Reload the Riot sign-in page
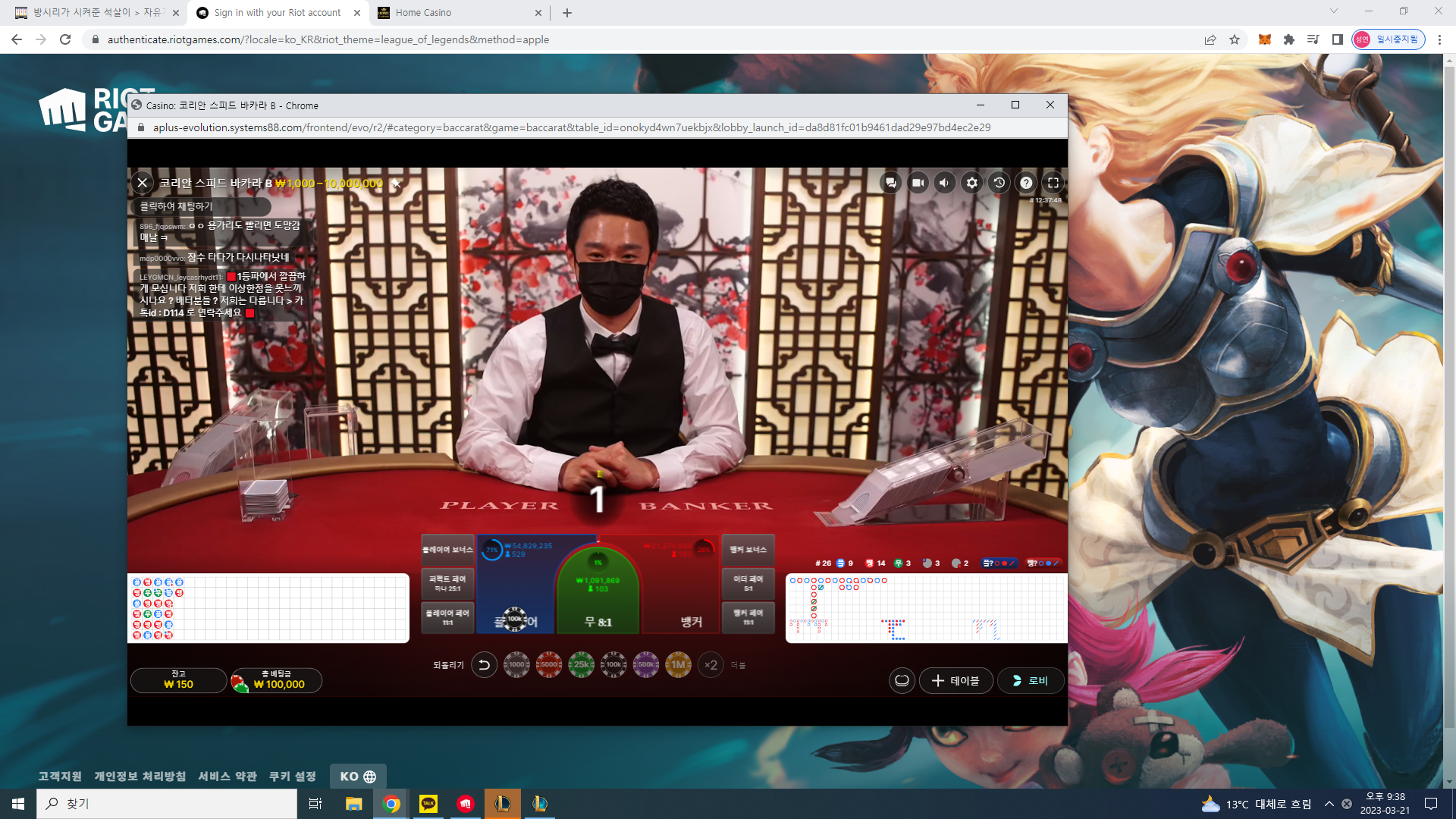This screenshot has height=819, width=1456. tap(65, 39)
